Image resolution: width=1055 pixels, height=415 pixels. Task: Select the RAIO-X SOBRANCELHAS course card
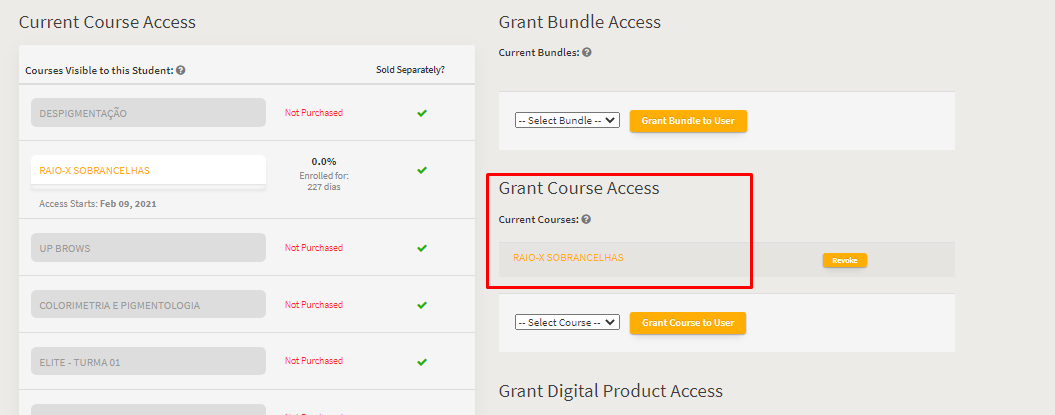[148, 170]
